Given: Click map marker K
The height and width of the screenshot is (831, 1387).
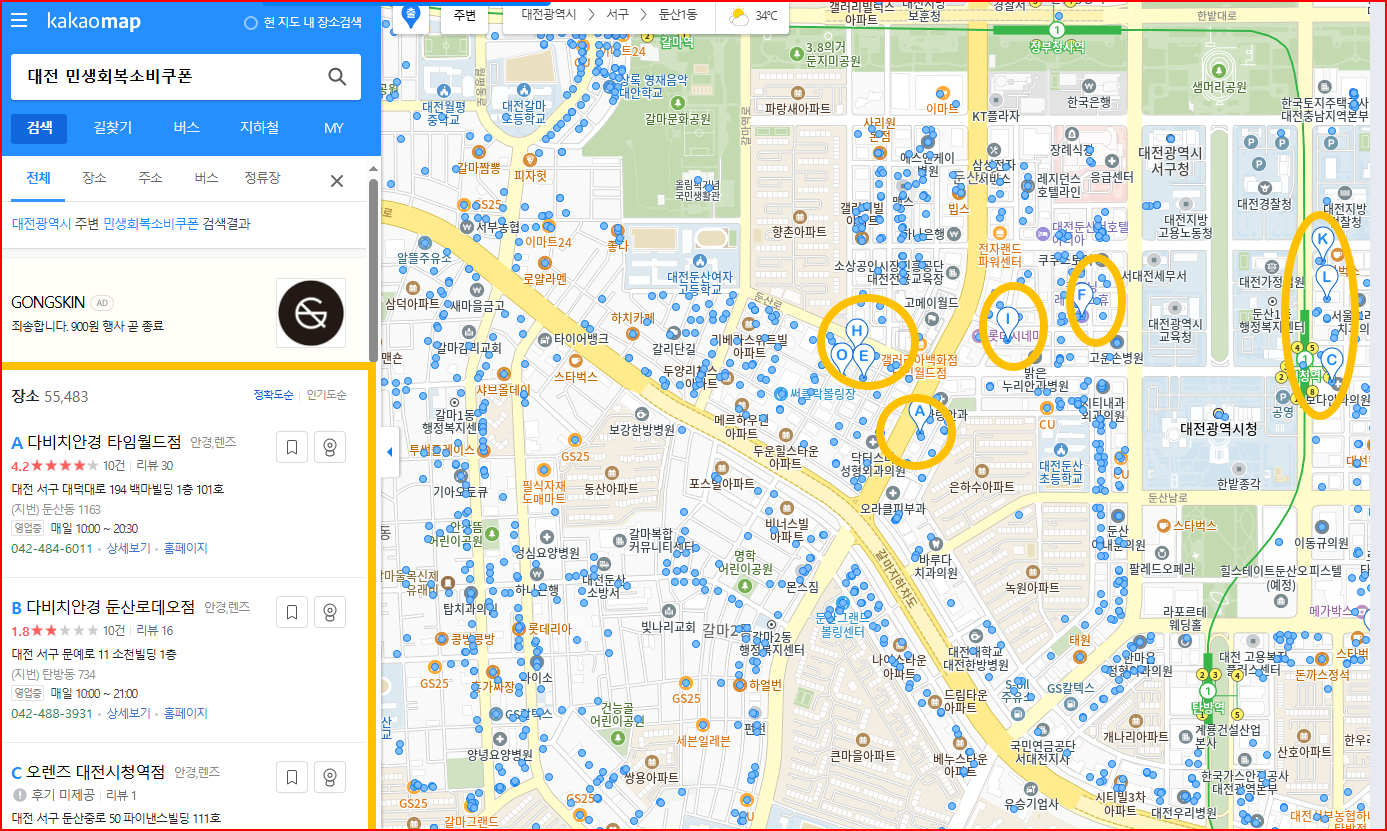Looking at the screenshot, I should [x=1321, y=241].
